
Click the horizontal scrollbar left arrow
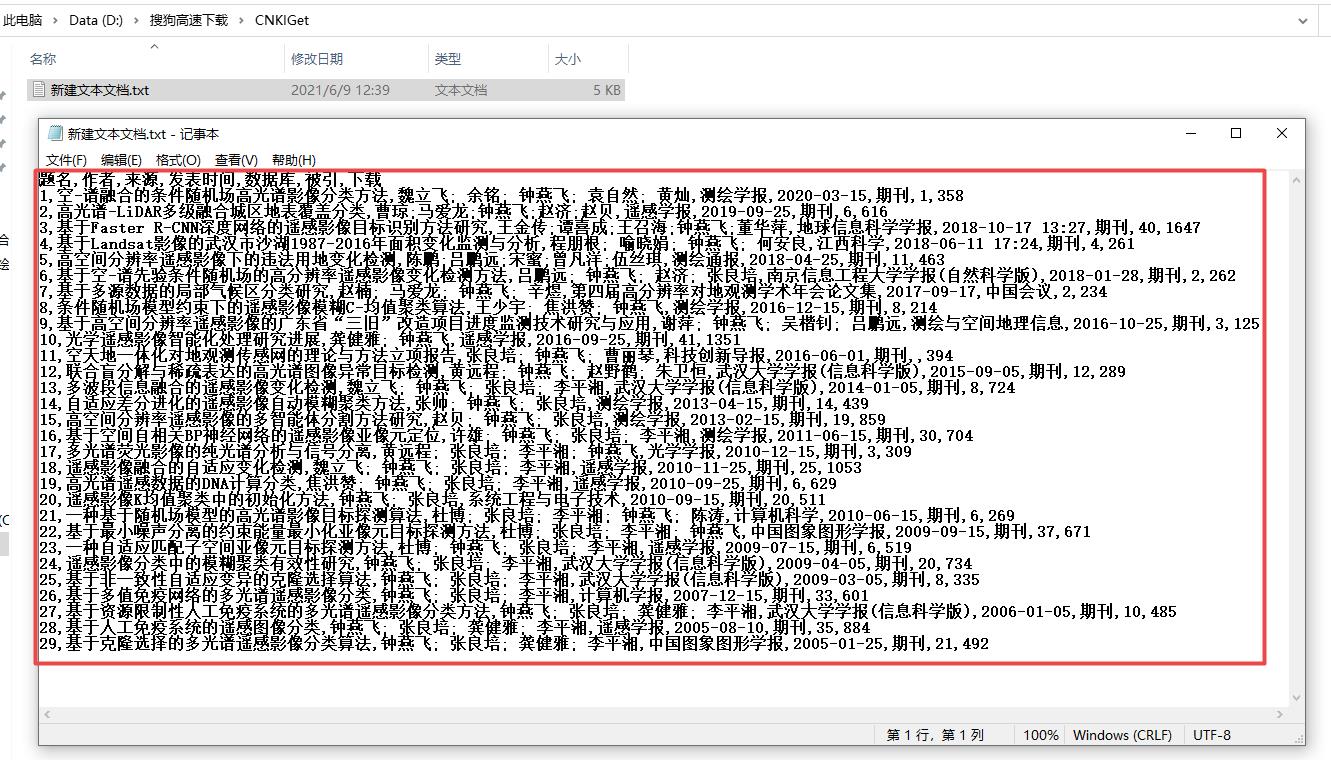48,714
